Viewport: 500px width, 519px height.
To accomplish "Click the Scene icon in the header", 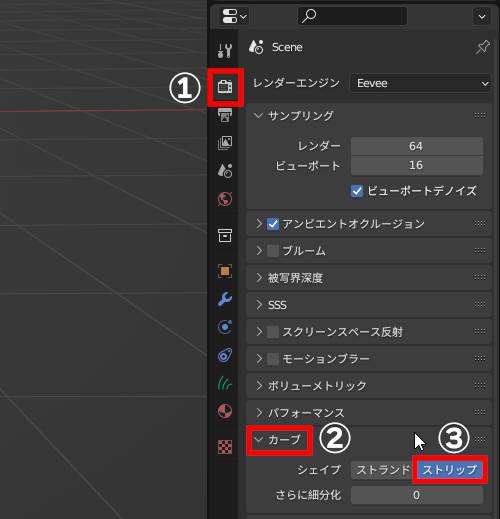I will [256, 47].
